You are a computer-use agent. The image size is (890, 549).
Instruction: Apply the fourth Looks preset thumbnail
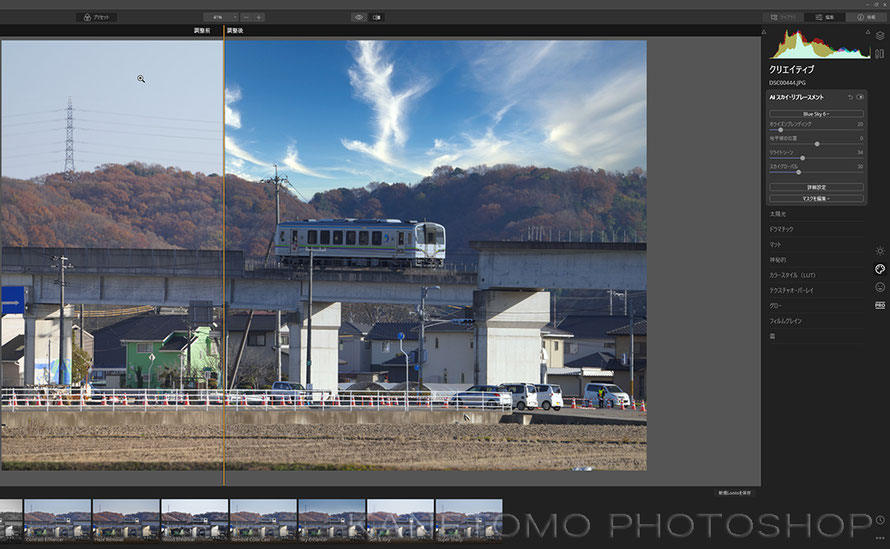pos(195,519)
